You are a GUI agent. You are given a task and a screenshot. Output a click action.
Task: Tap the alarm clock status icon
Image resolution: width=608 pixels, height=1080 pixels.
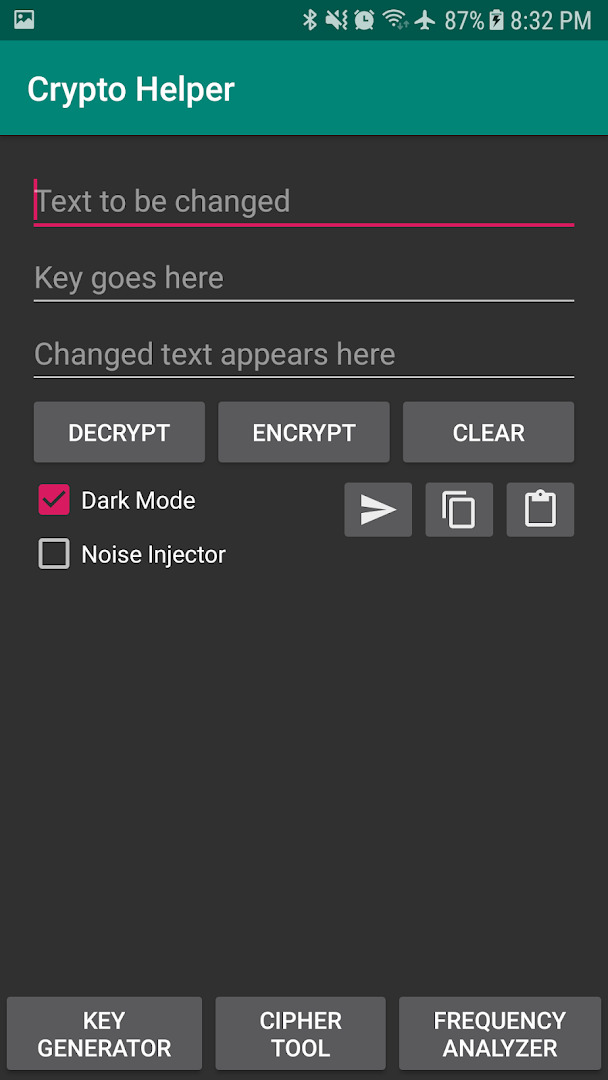[x=364, y=20]
